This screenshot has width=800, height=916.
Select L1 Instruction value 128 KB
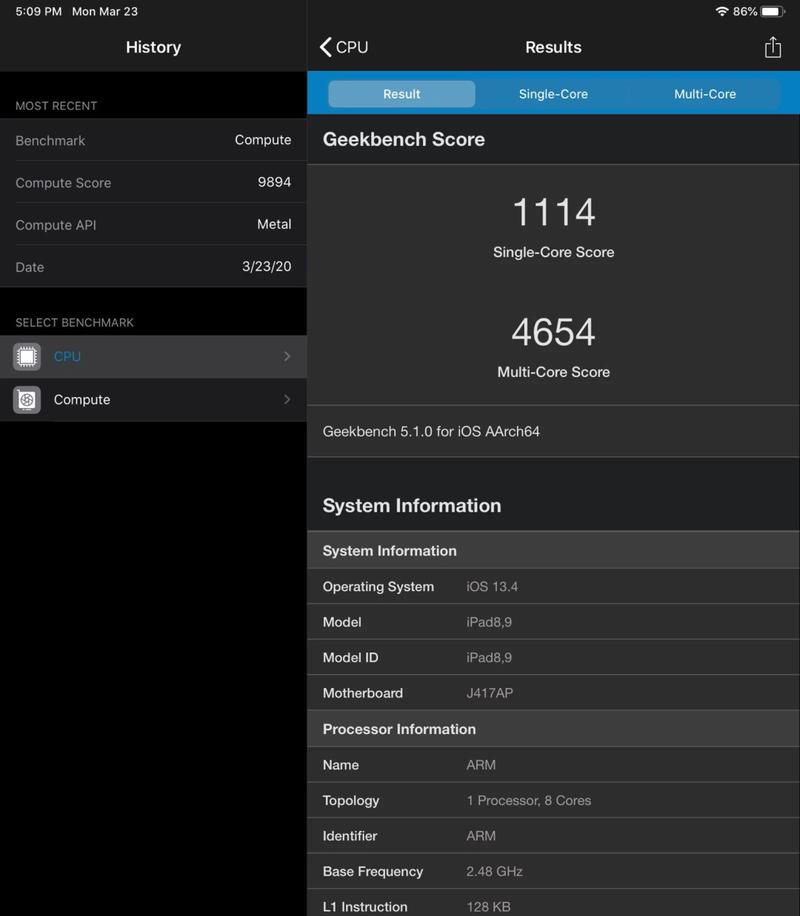click(489, 907)
